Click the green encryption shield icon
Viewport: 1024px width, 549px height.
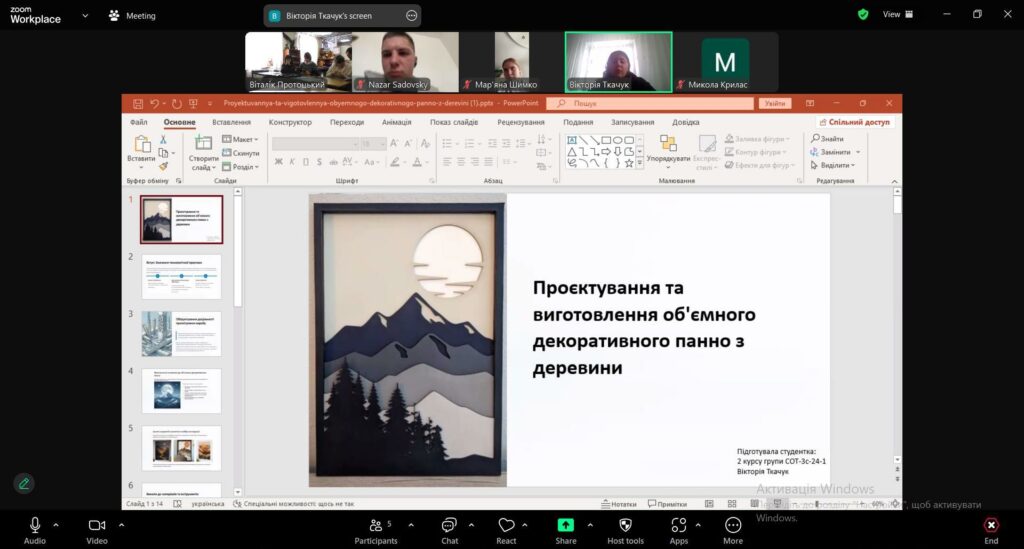(x=863, y=14)
